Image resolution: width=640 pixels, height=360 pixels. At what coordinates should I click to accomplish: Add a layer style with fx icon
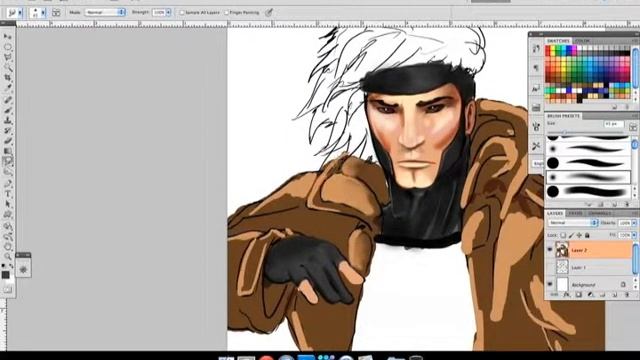(567, 295)
